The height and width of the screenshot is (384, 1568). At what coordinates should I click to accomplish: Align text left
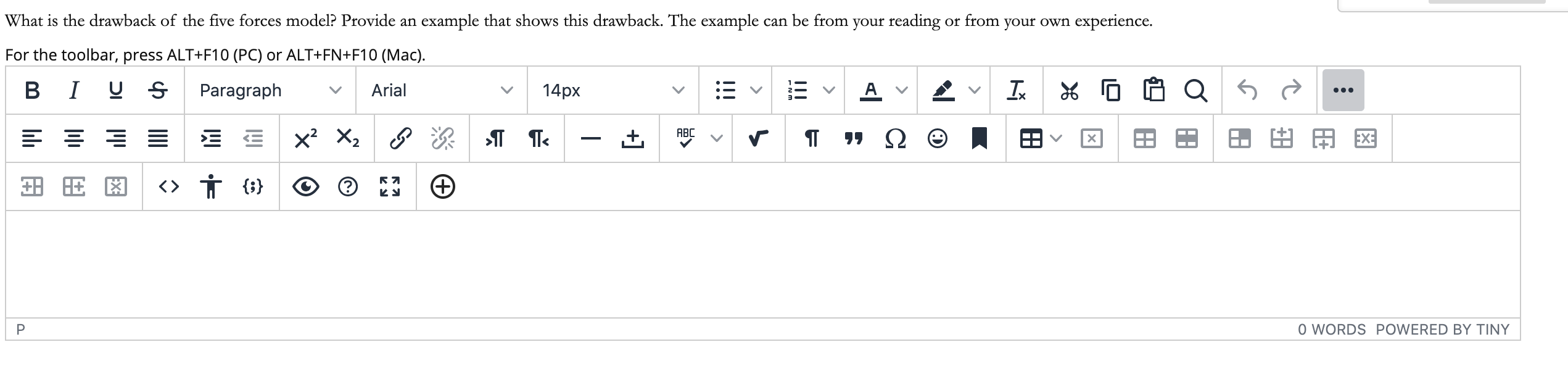(x=32, y=138)
